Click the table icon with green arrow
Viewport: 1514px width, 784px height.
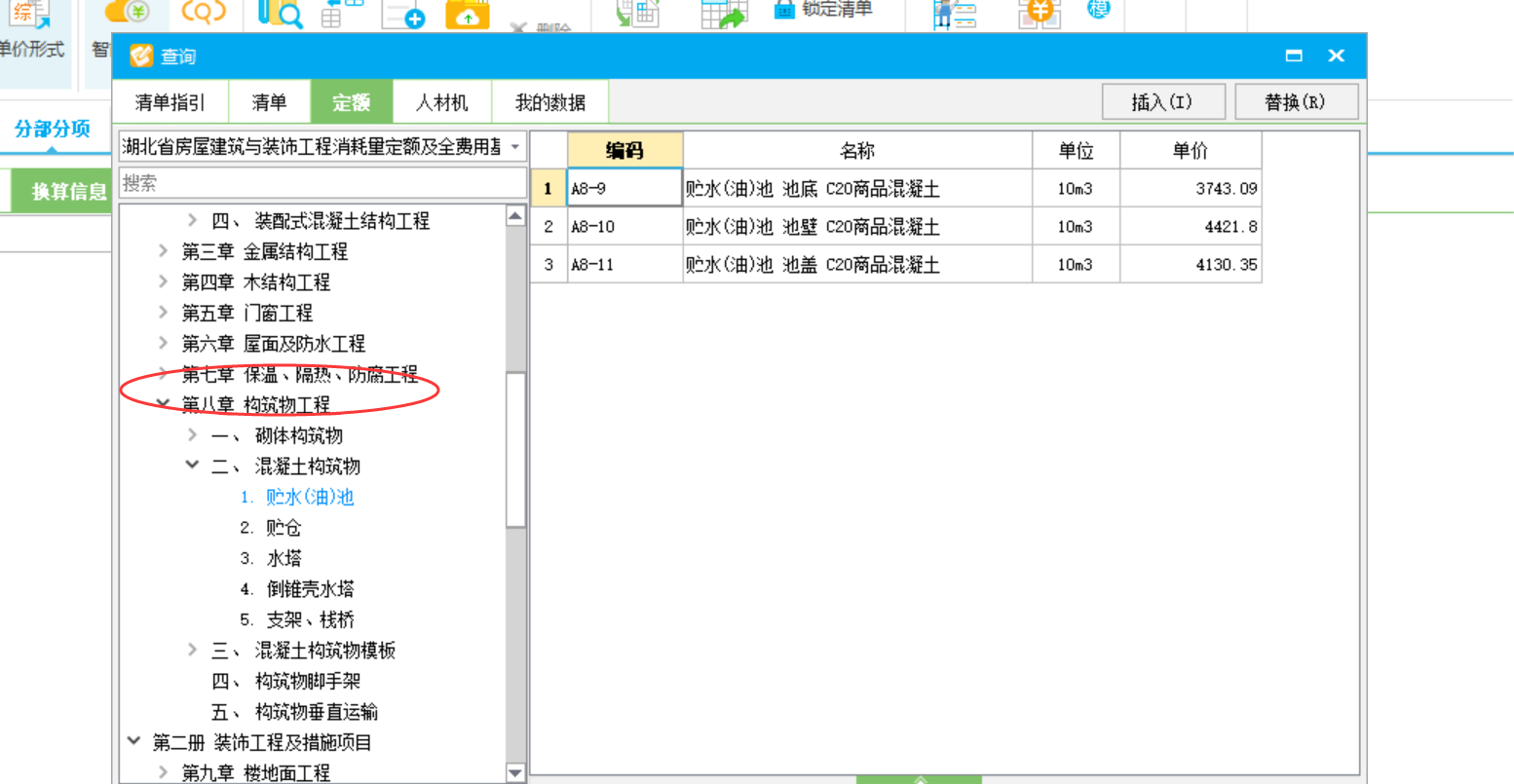point(723,14)
